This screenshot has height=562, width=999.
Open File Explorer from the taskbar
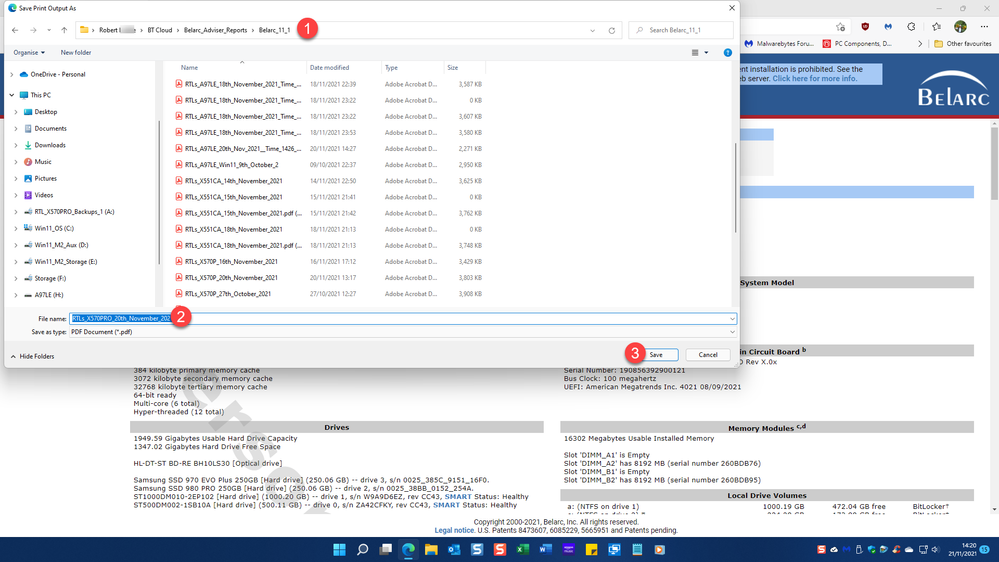[x=431, y=549]
